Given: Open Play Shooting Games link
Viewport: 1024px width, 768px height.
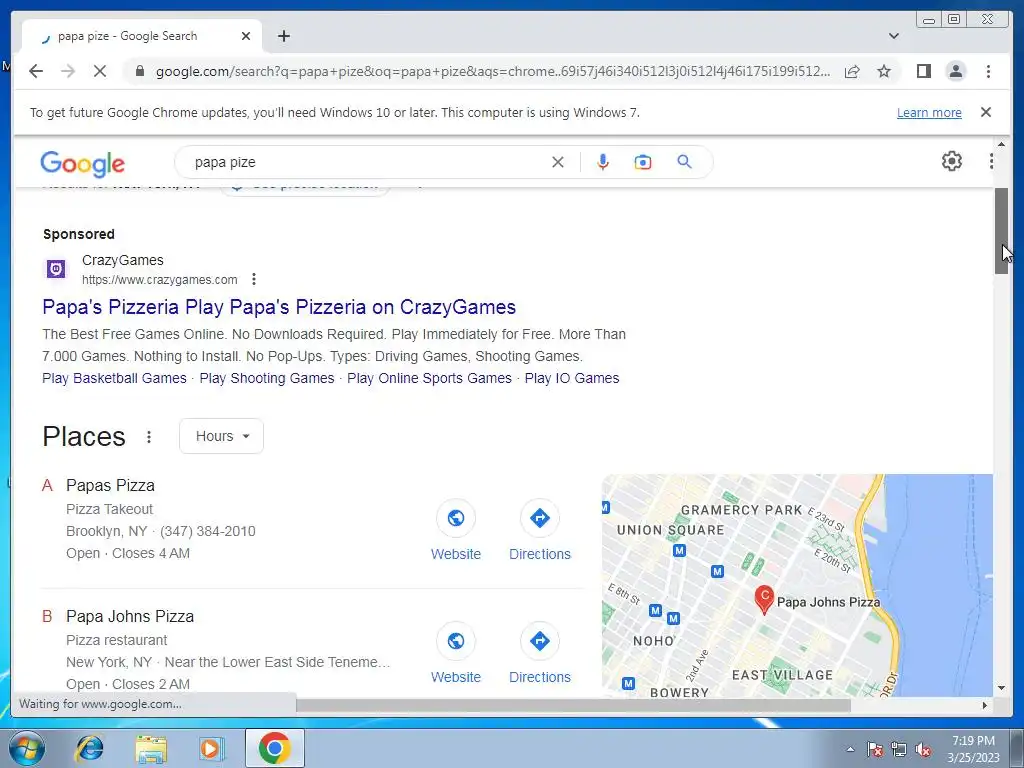Looking at the screenshot, I should pos(266,378).
